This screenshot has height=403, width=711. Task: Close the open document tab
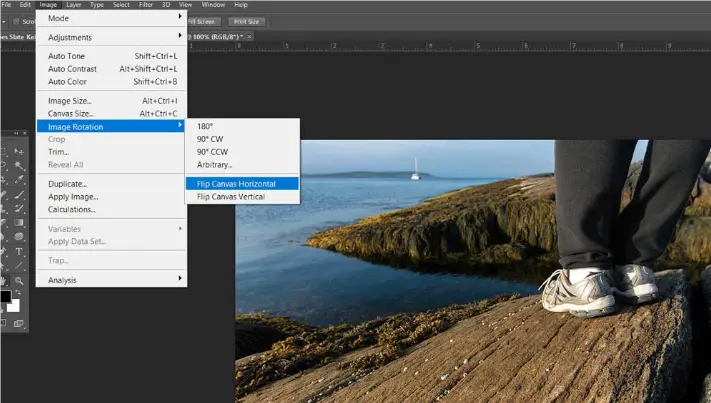click(x=249, y=36)
